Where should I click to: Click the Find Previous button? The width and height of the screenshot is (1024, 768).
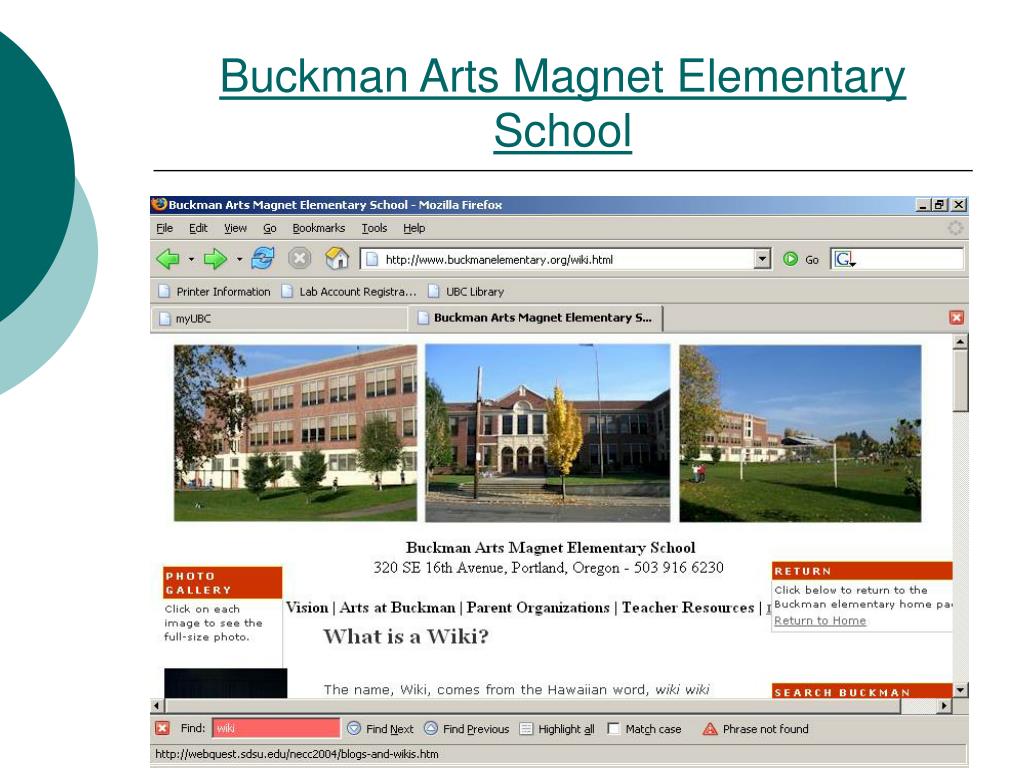(467, 729)
